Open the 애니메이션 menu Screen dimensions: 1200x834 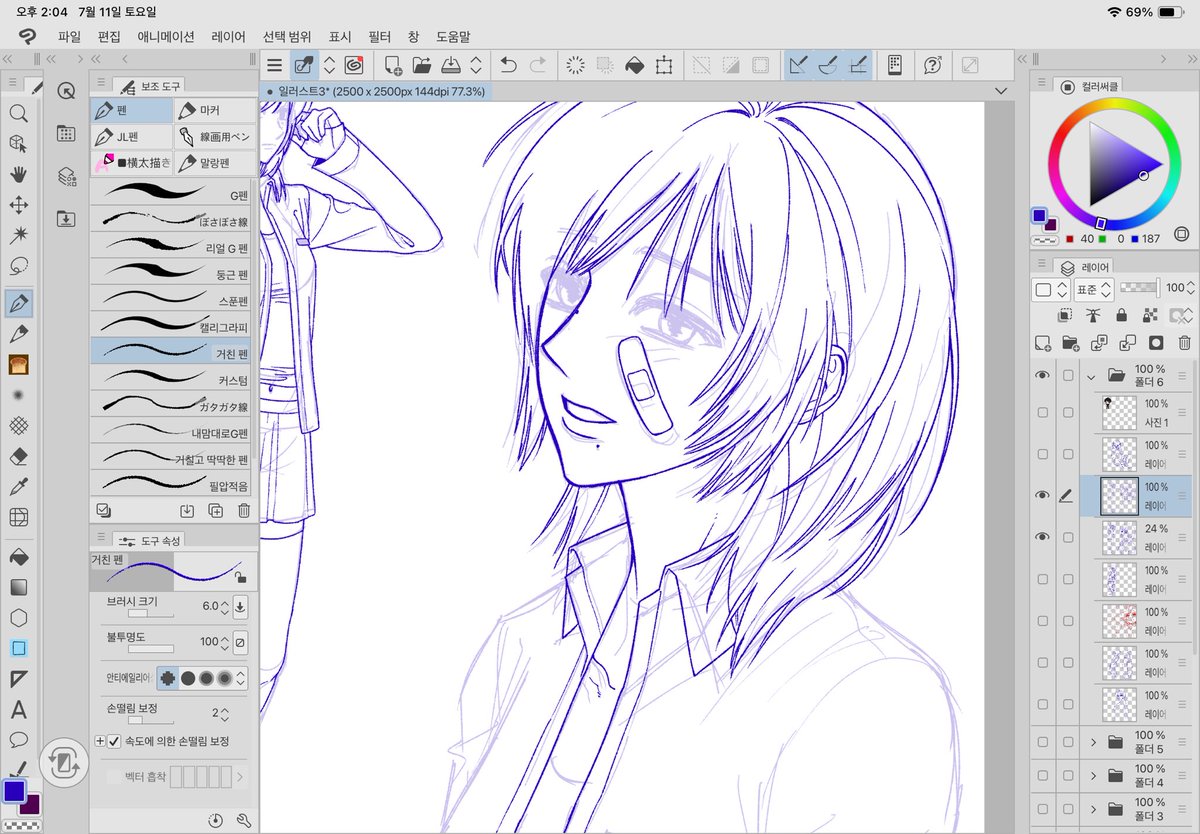[166, 36]
